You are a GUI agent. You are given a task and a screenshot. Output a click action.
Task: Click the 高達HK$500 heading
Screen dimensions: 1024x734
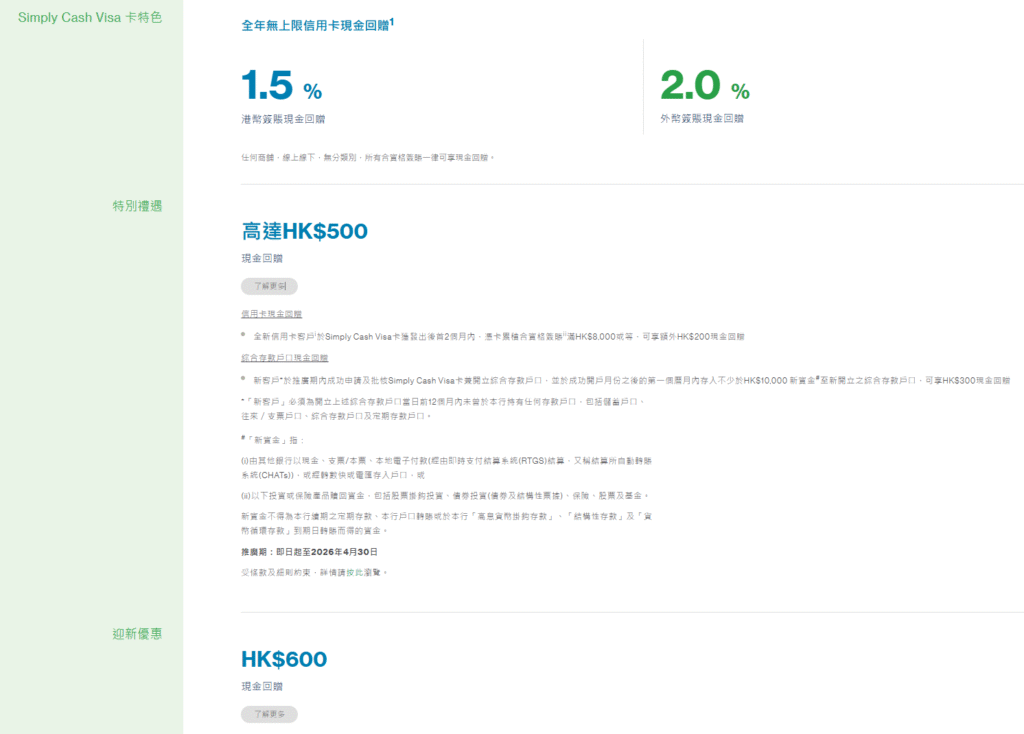point(304,232)
